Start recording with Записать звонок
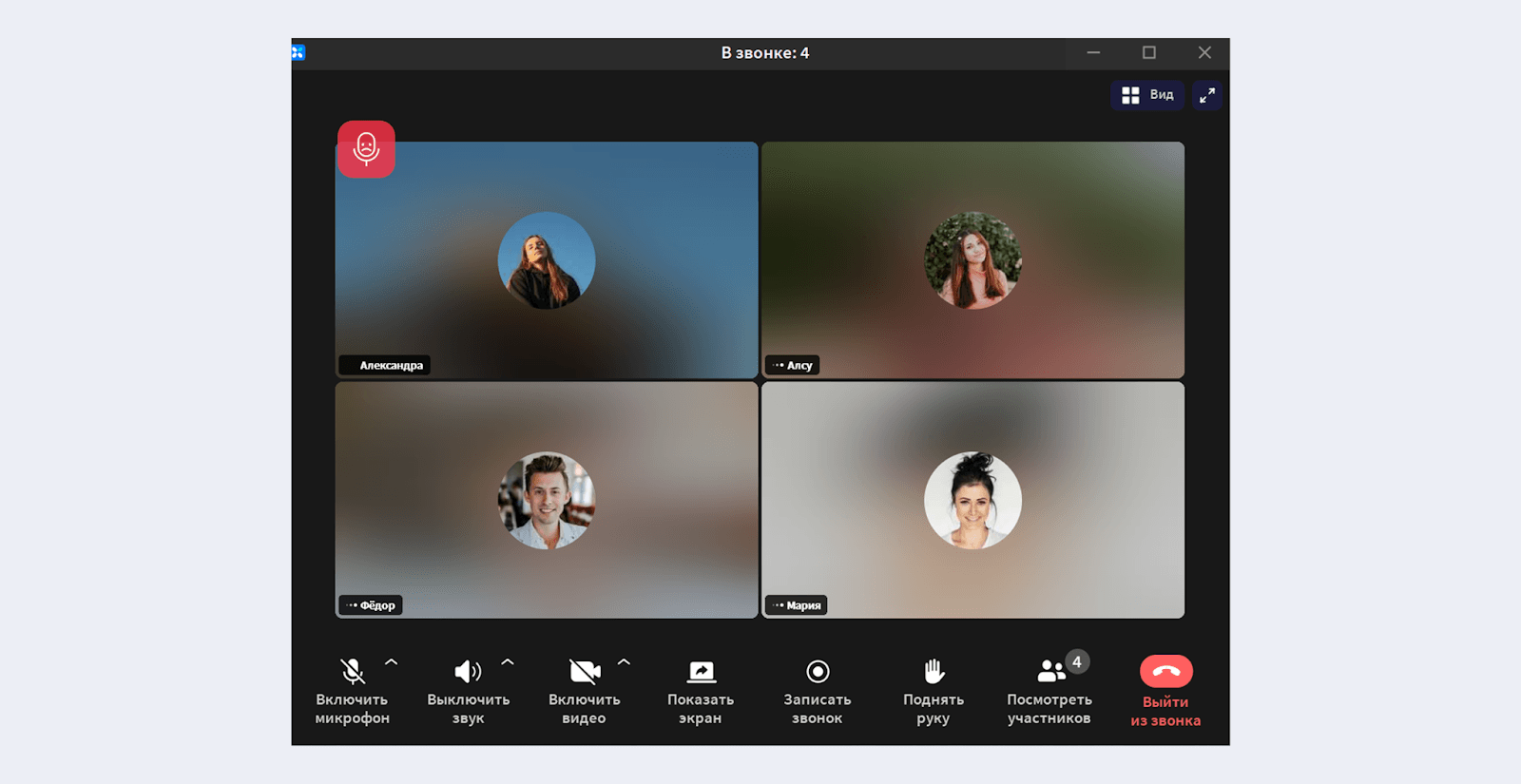Image resolution: width=1521 pixels, height=784 pixels. click(x=818, y=672)
